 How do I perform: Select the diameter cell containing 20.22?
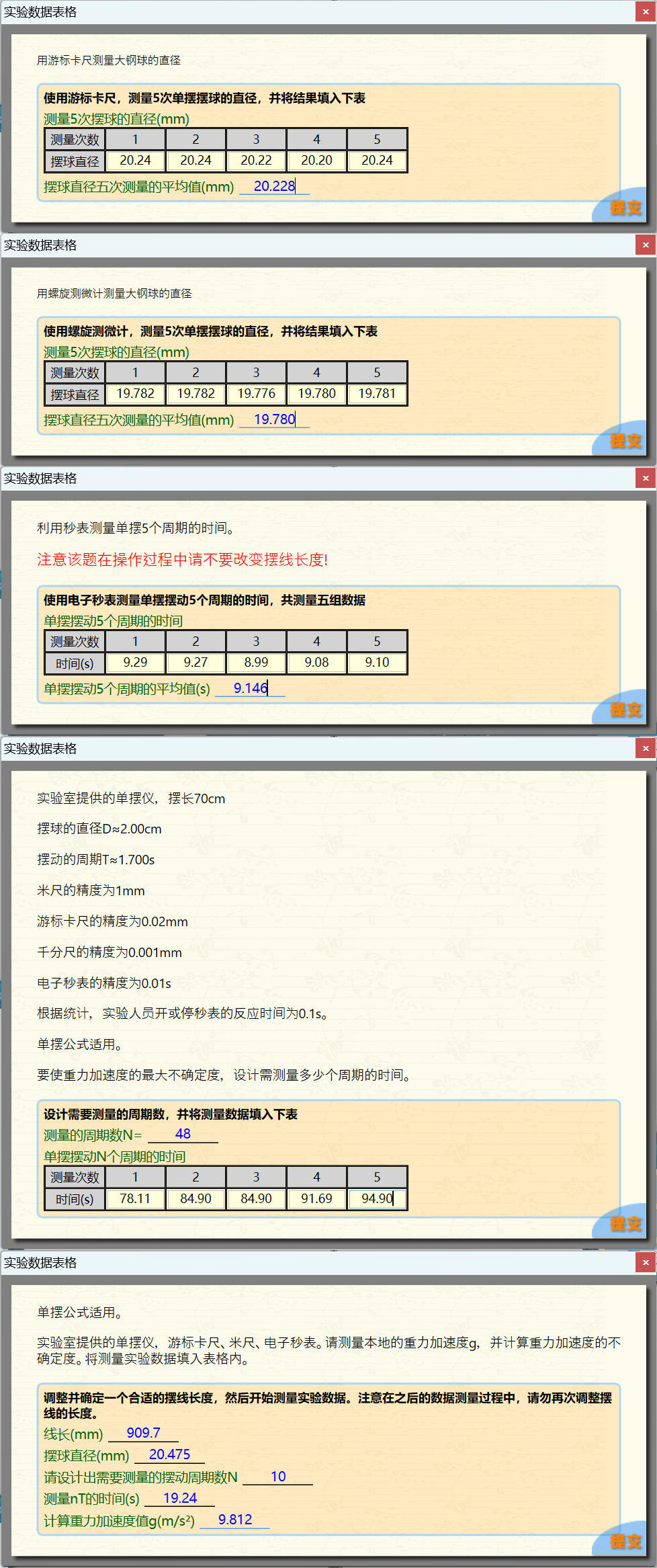(256, 161)
